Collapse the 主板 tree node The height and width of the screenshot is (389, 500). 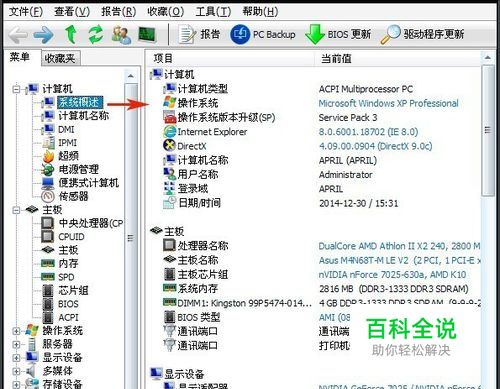(16, 210)
